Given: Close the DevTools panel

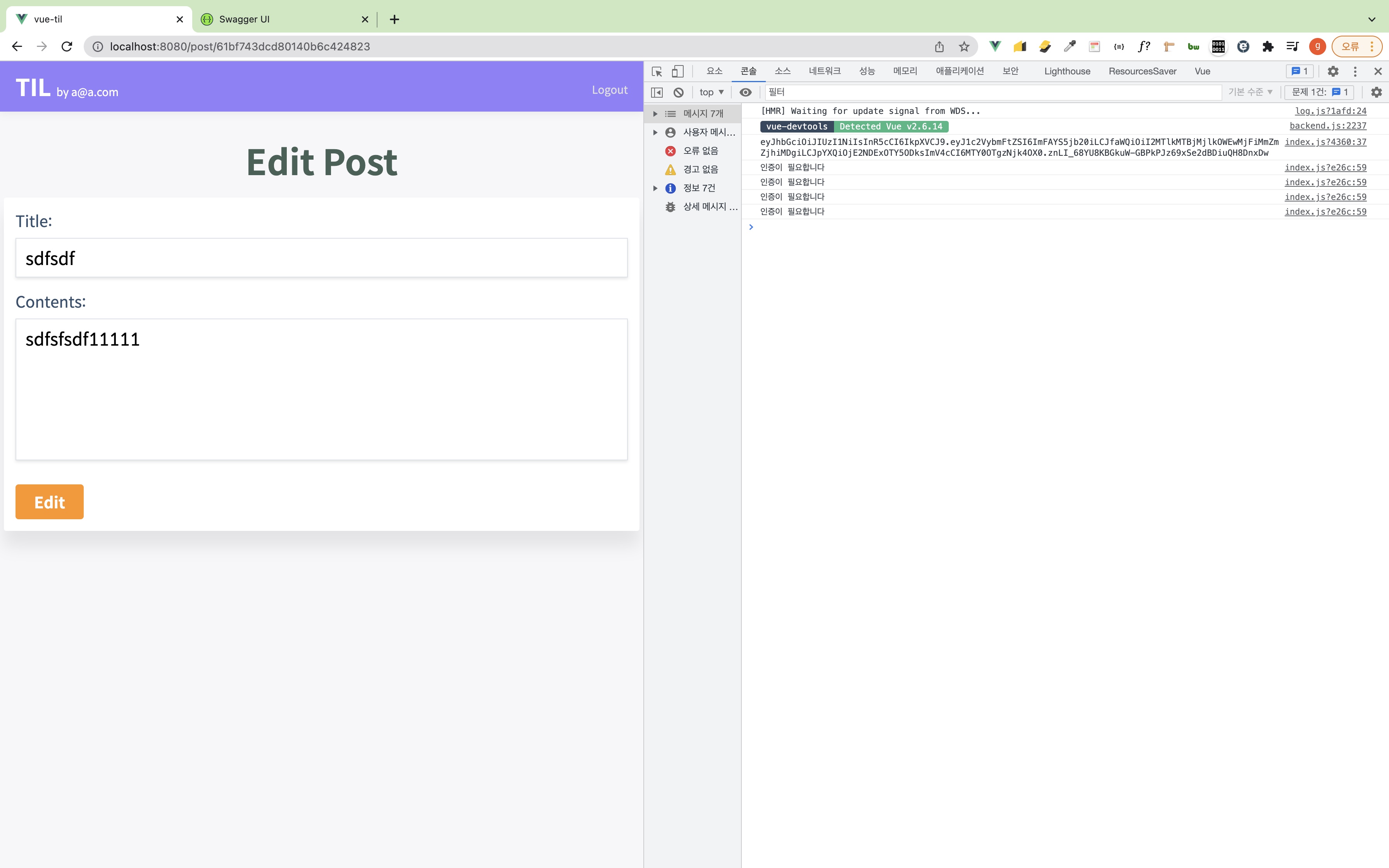Looking at the screenshot, I should click(1377, 71).
